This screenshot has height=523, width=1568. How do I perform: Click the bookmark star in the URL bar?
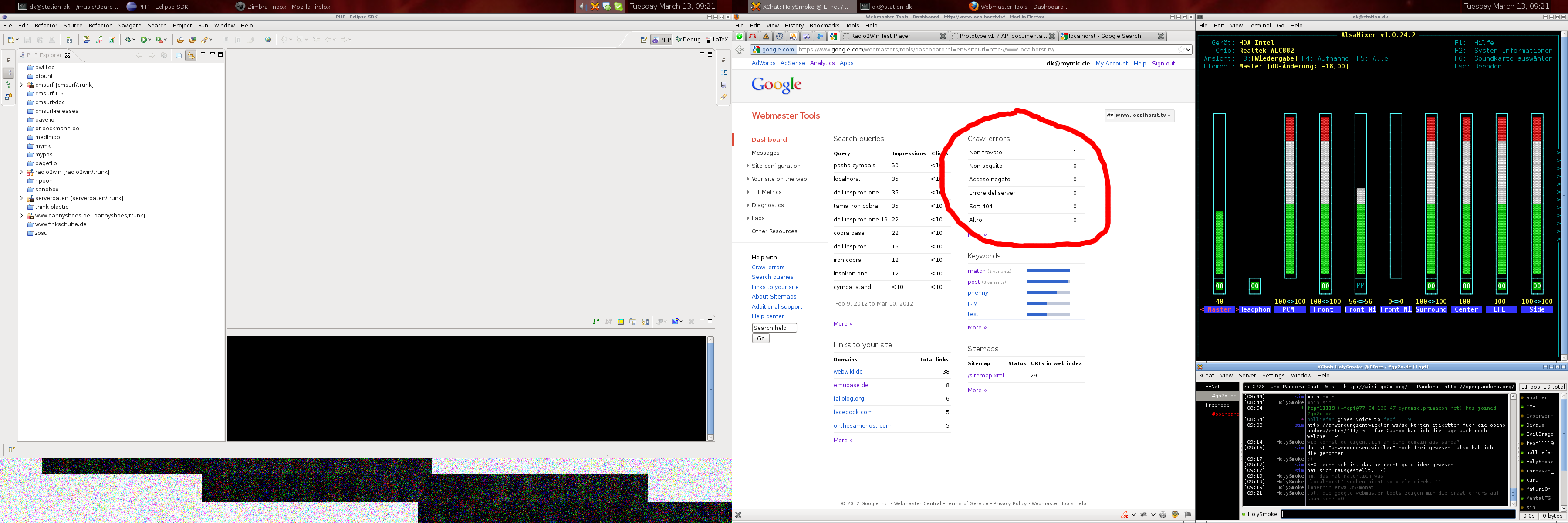(1181, 50)
